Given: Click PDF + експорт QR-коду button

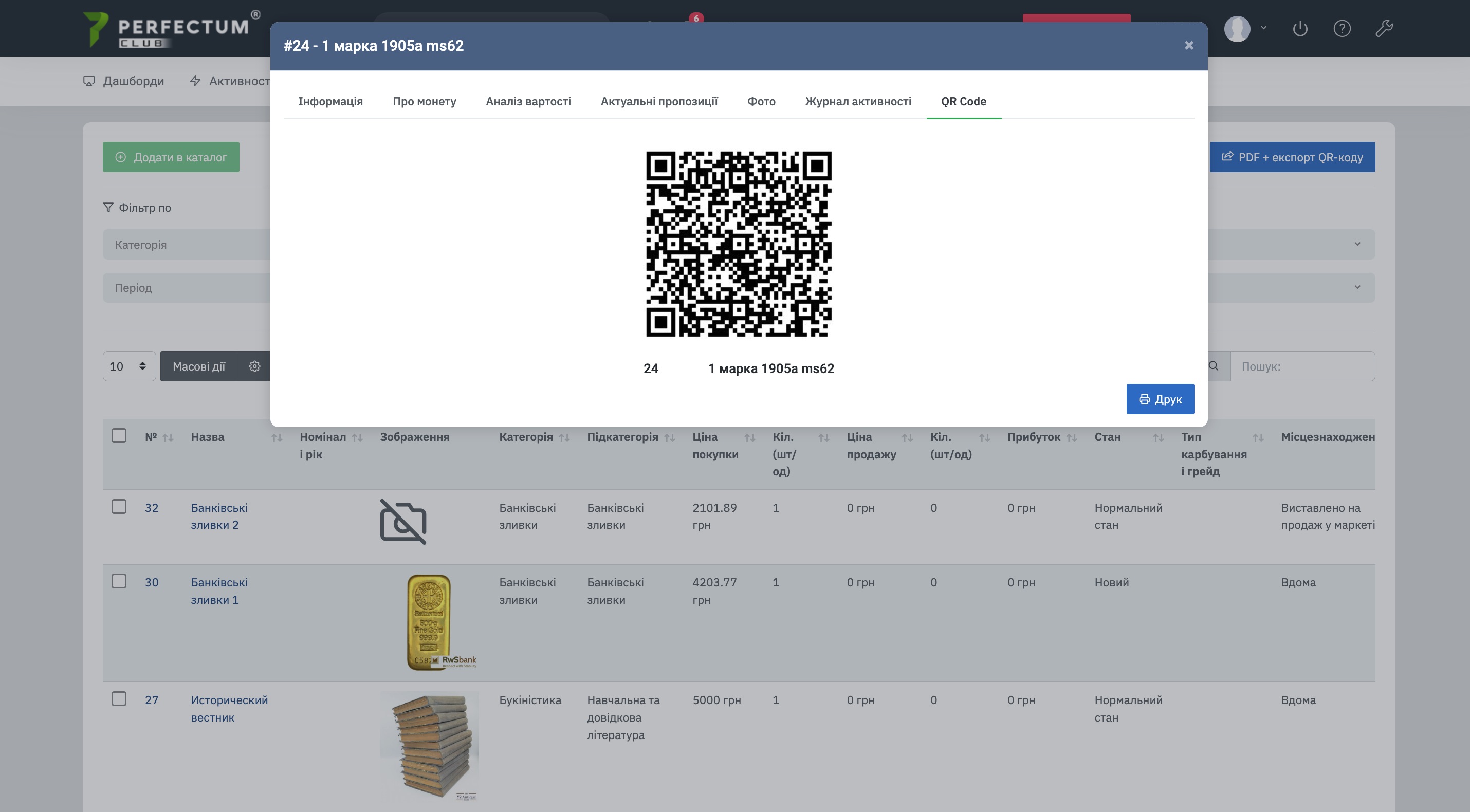Looking at the screenshot, I should click(x=1292, y=157).
